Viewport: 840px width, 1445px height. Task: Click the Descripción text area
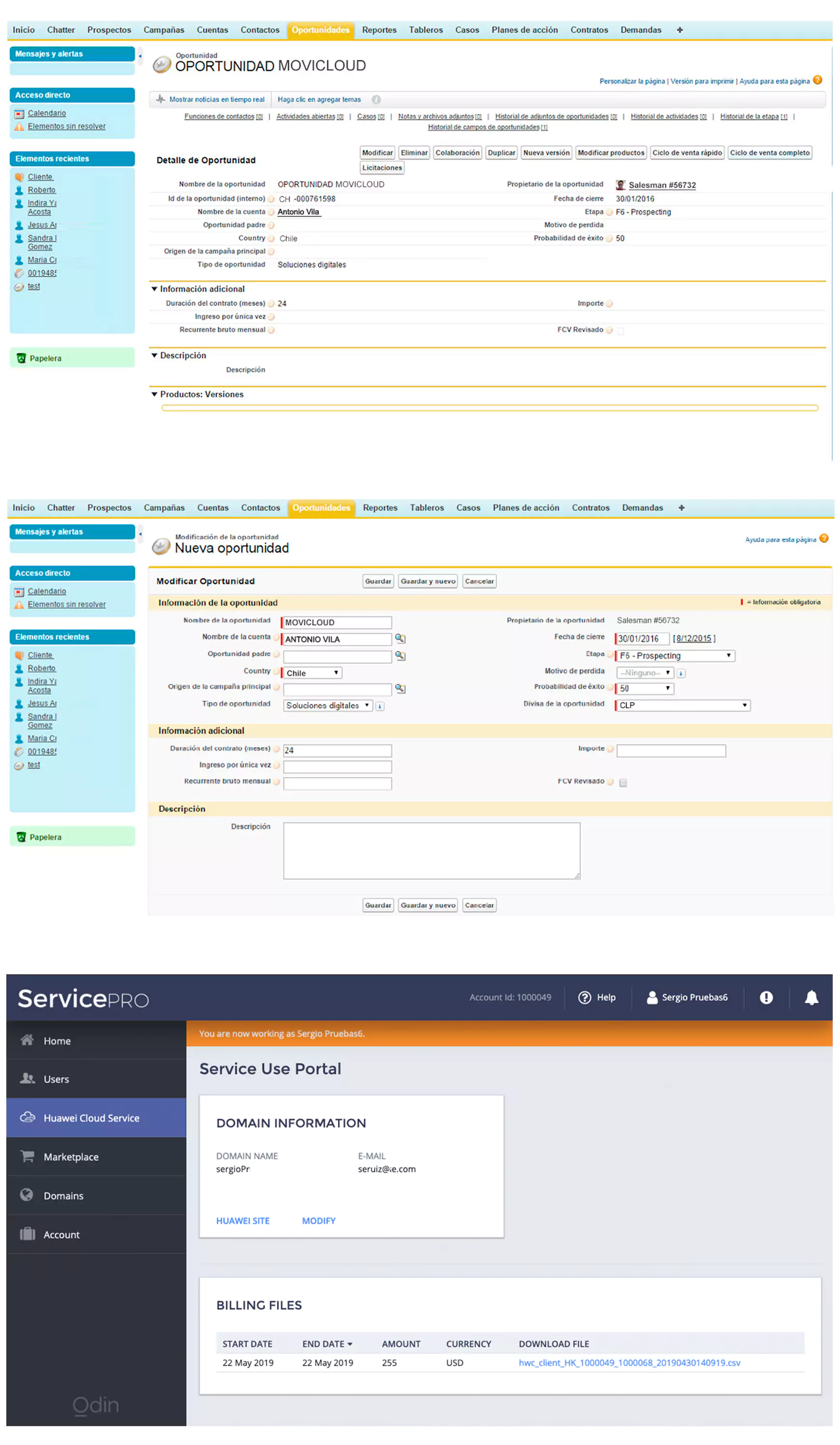tap(431, 850)
